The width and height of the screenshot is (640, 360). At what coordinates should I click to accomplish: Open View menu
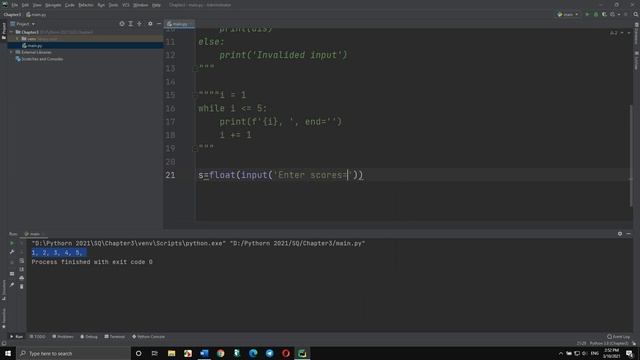click(37, 5)
